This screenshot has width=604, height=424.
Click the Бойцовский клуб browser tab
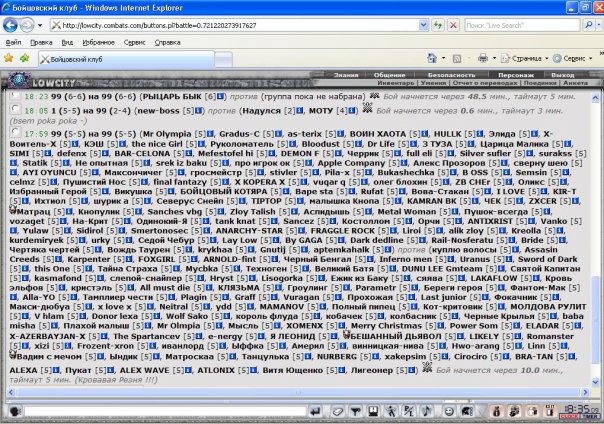[126, 59]
